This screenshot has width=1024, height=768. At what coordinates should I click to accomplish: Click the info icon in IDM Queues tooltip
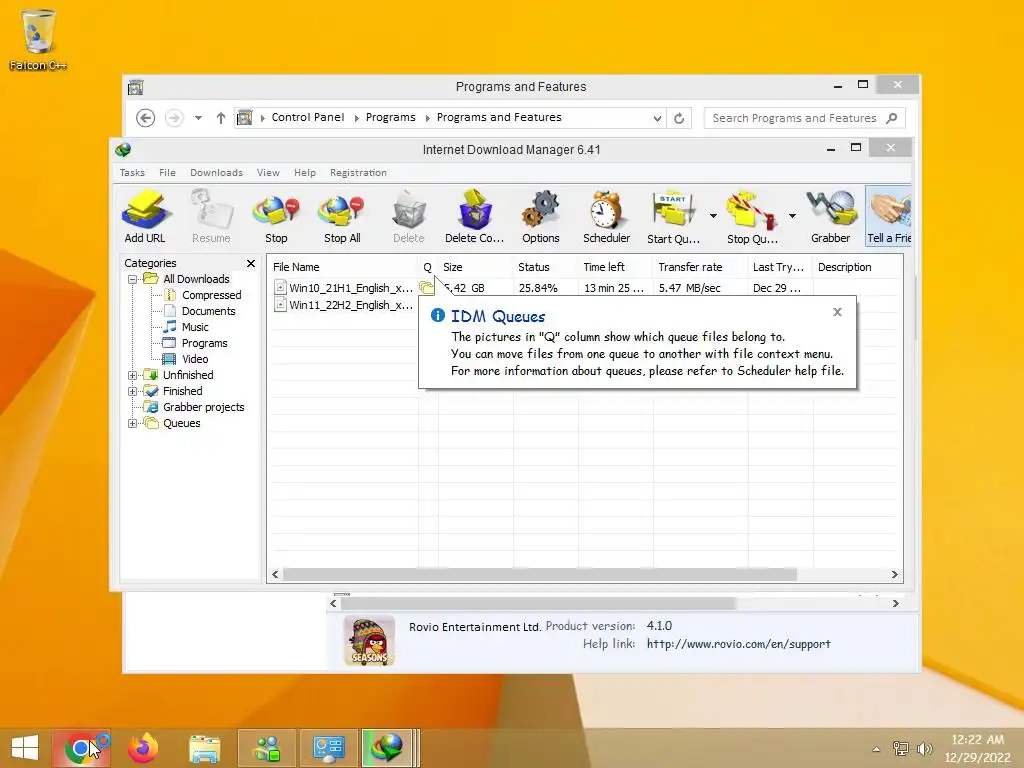[x=438, y=315]
